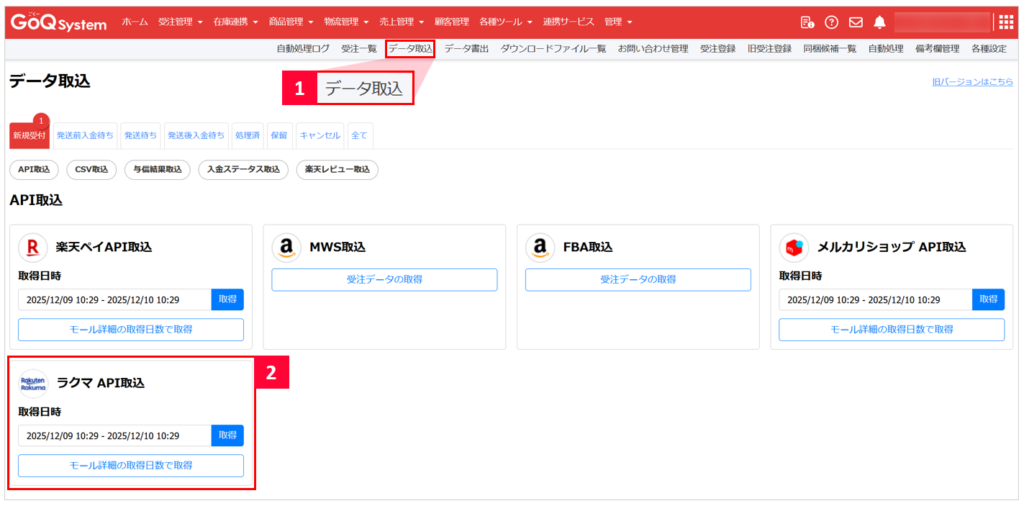This screenshot has width=1024, height=506.
Task: Open データ書出 in the submenu
Action: 466,48
